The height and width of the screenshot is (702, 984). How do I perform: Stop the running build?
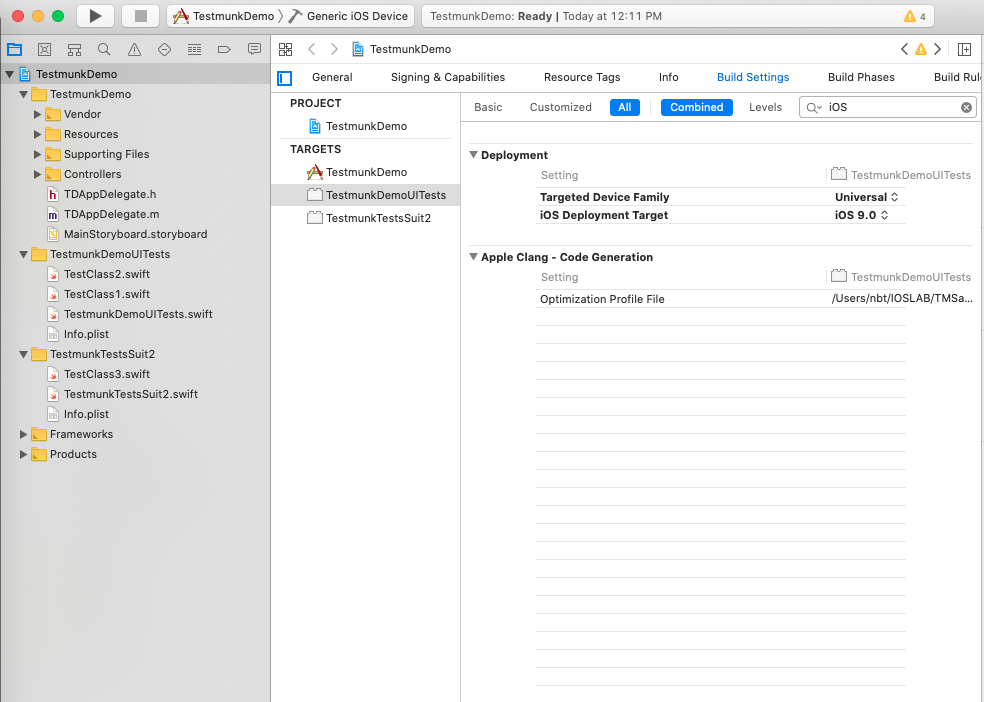point(141,16)
